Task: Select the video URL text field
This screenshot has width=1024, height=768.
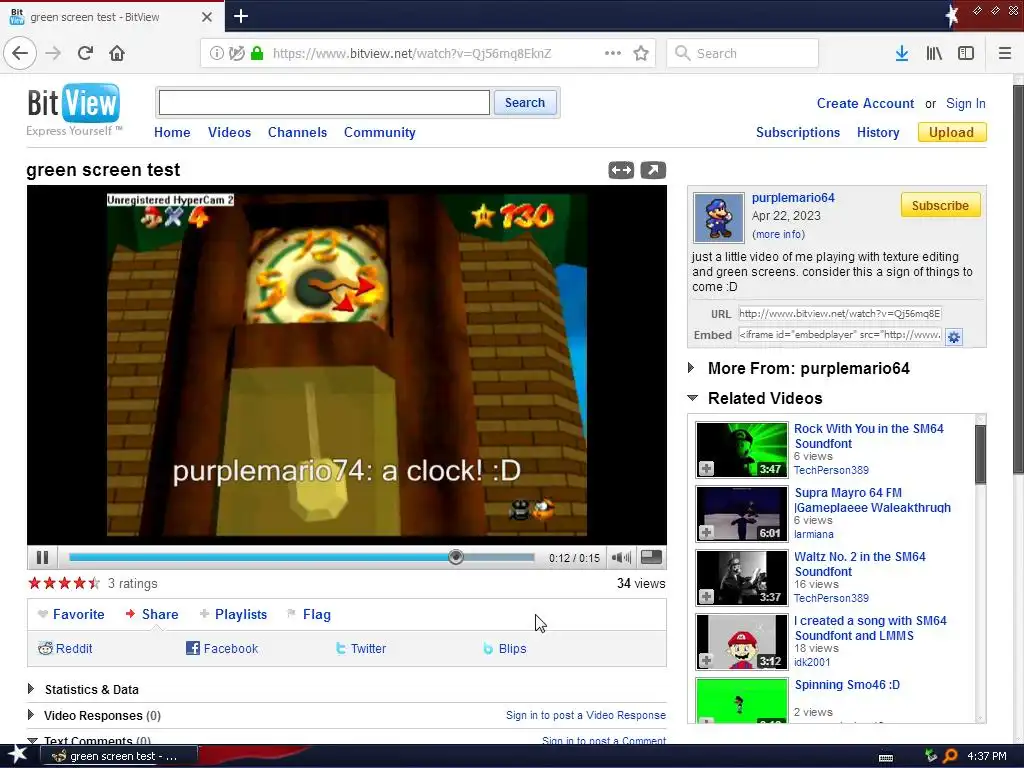Action: [840, 313]
